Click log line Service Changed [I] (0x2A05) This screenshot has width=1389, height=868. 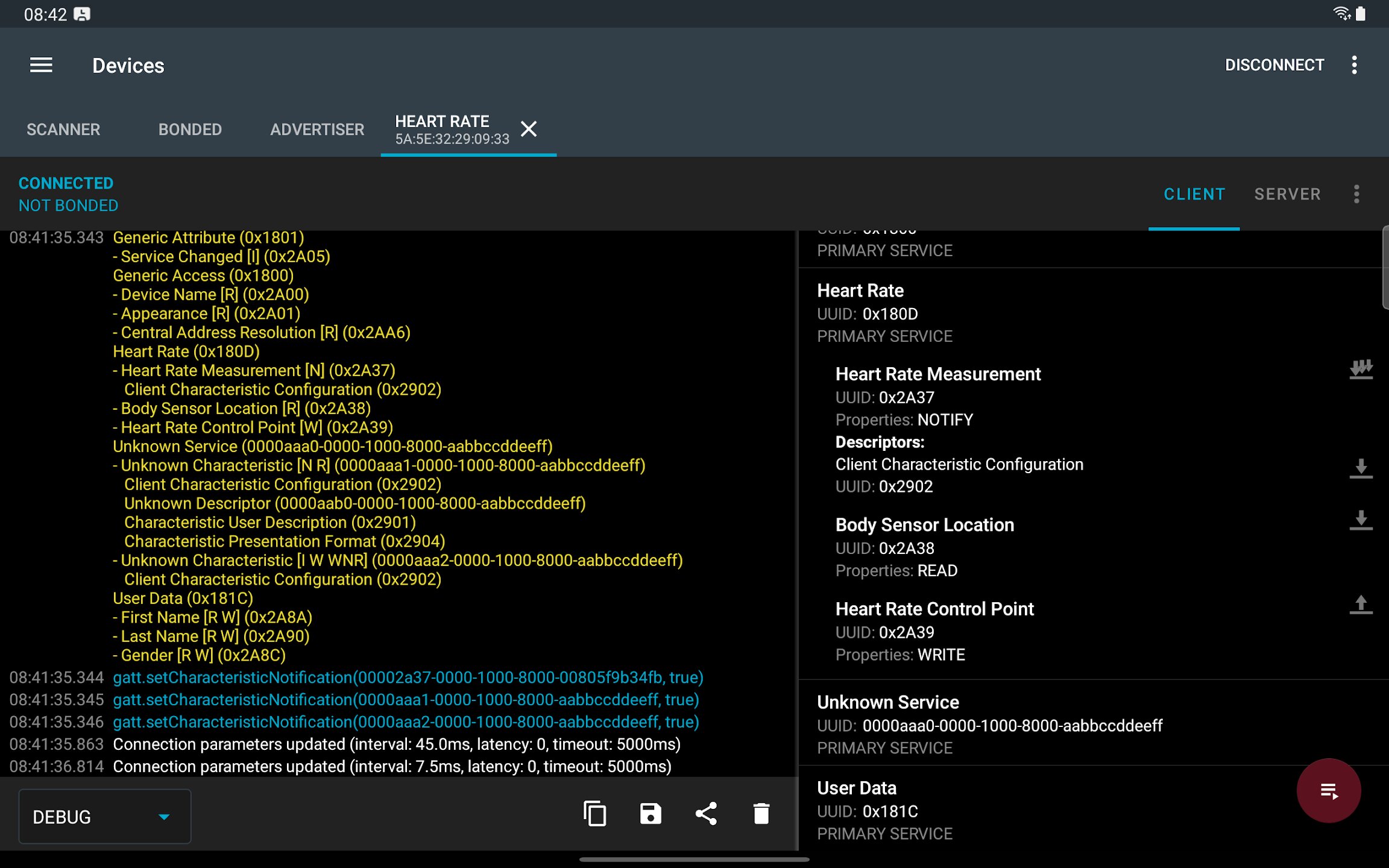[221, 257]
